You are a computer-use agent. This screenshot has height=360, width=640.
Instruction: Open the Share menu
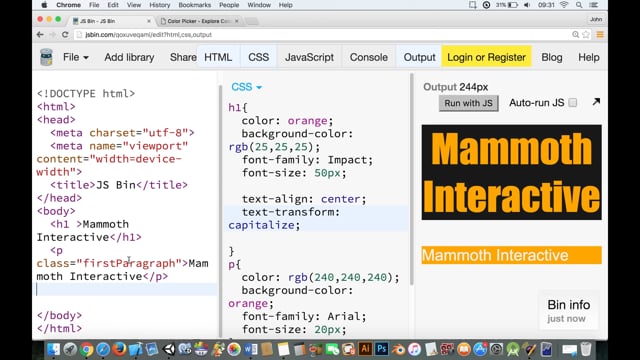point(183,57)
